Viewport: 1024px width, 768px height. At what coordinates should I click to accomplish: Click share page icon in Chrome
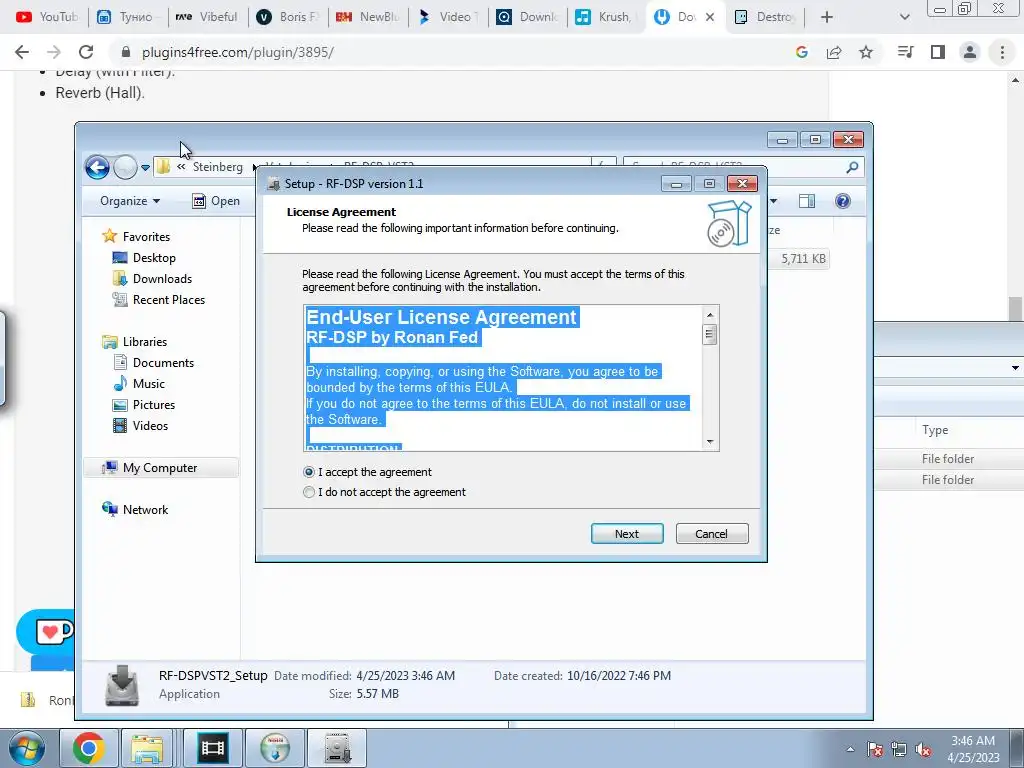834,52
